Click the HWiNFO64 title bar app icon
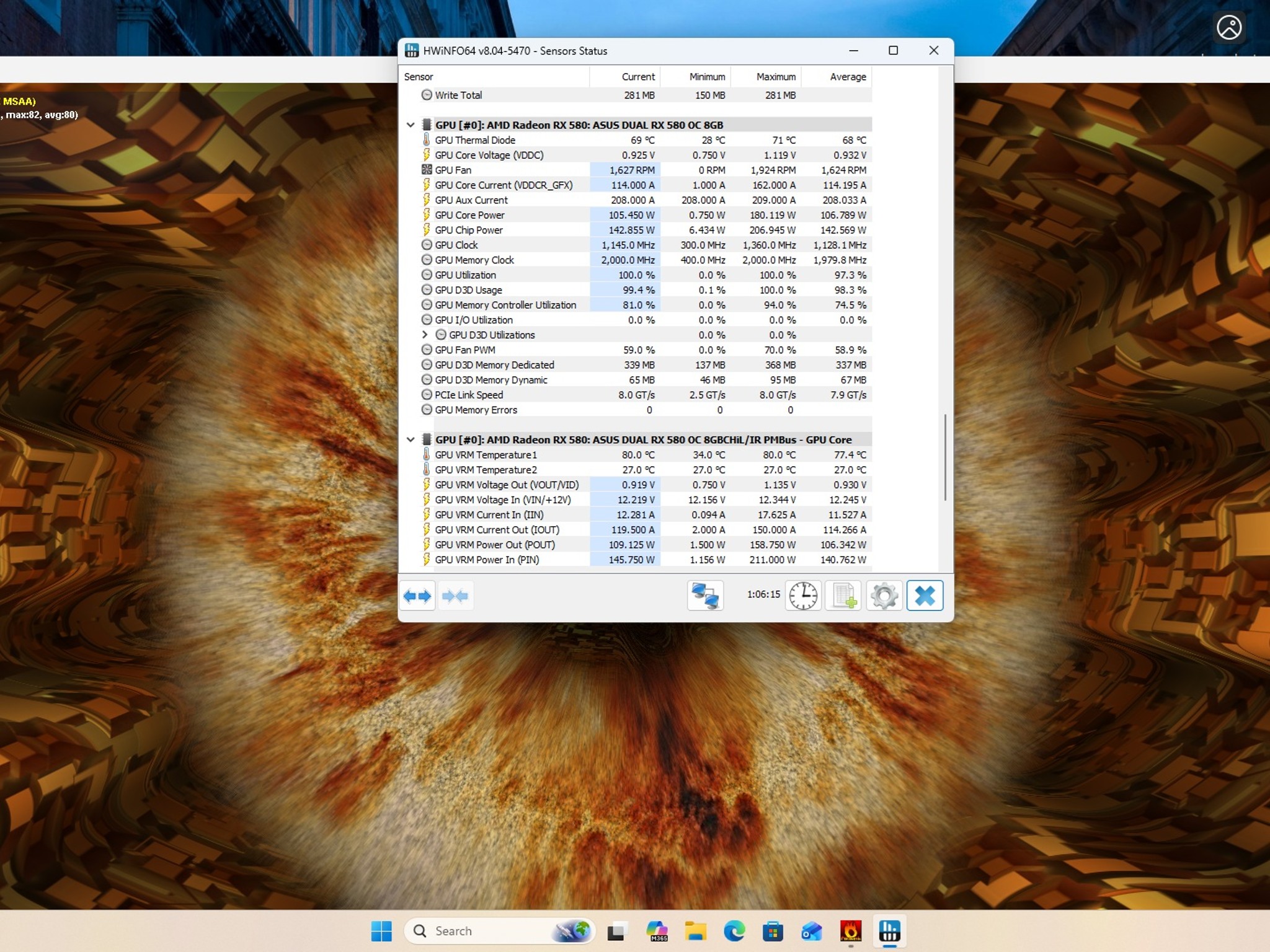The width and height of the screenshot is (1270, 952). (x=412, y=51)
